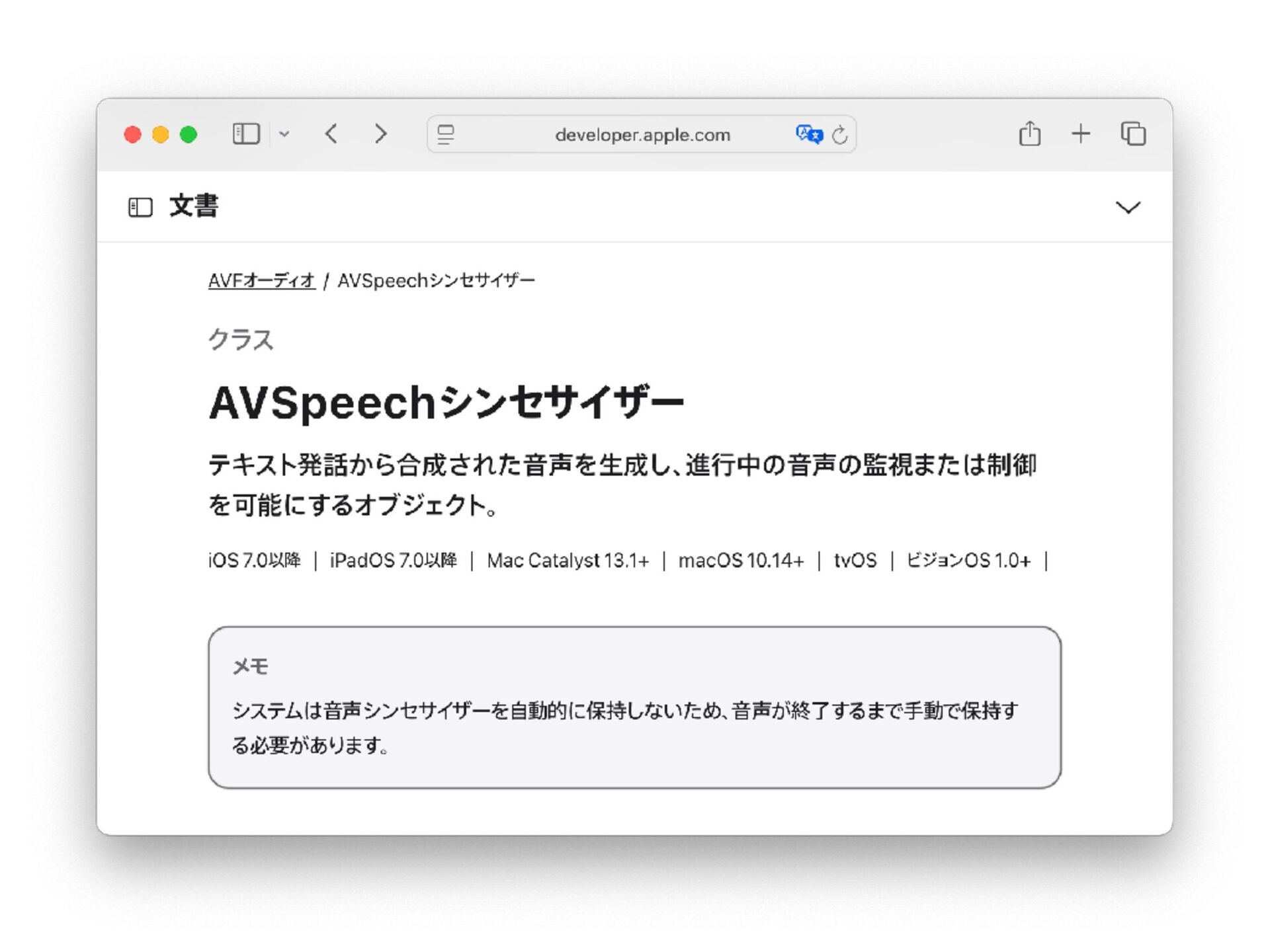Screen dimensions: 1270x952
Task: Open the AVFオーディオ breadcrumb link
Action: (x=261, y=281)
